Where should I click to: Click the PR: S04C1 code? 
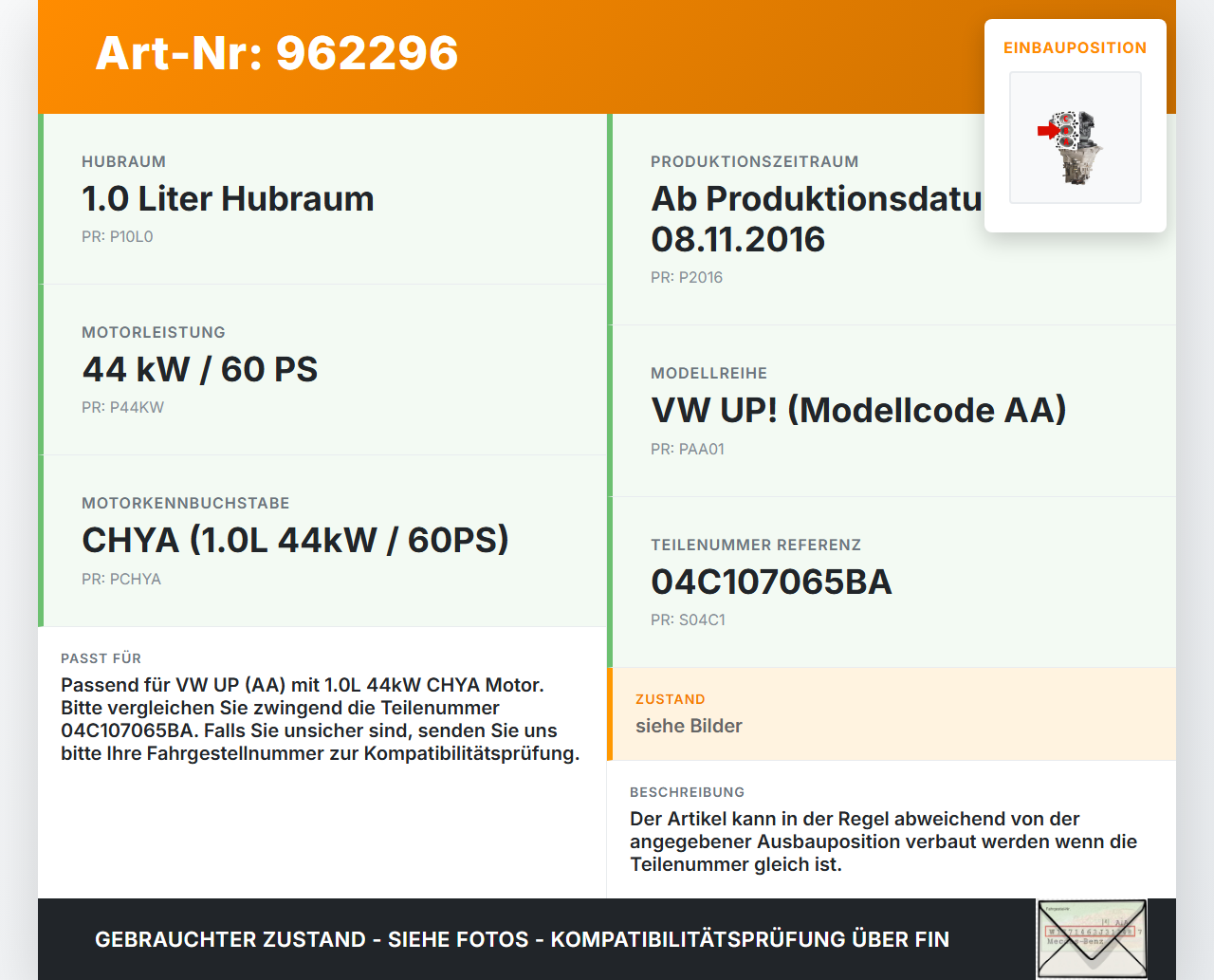(x=688, y=619)
